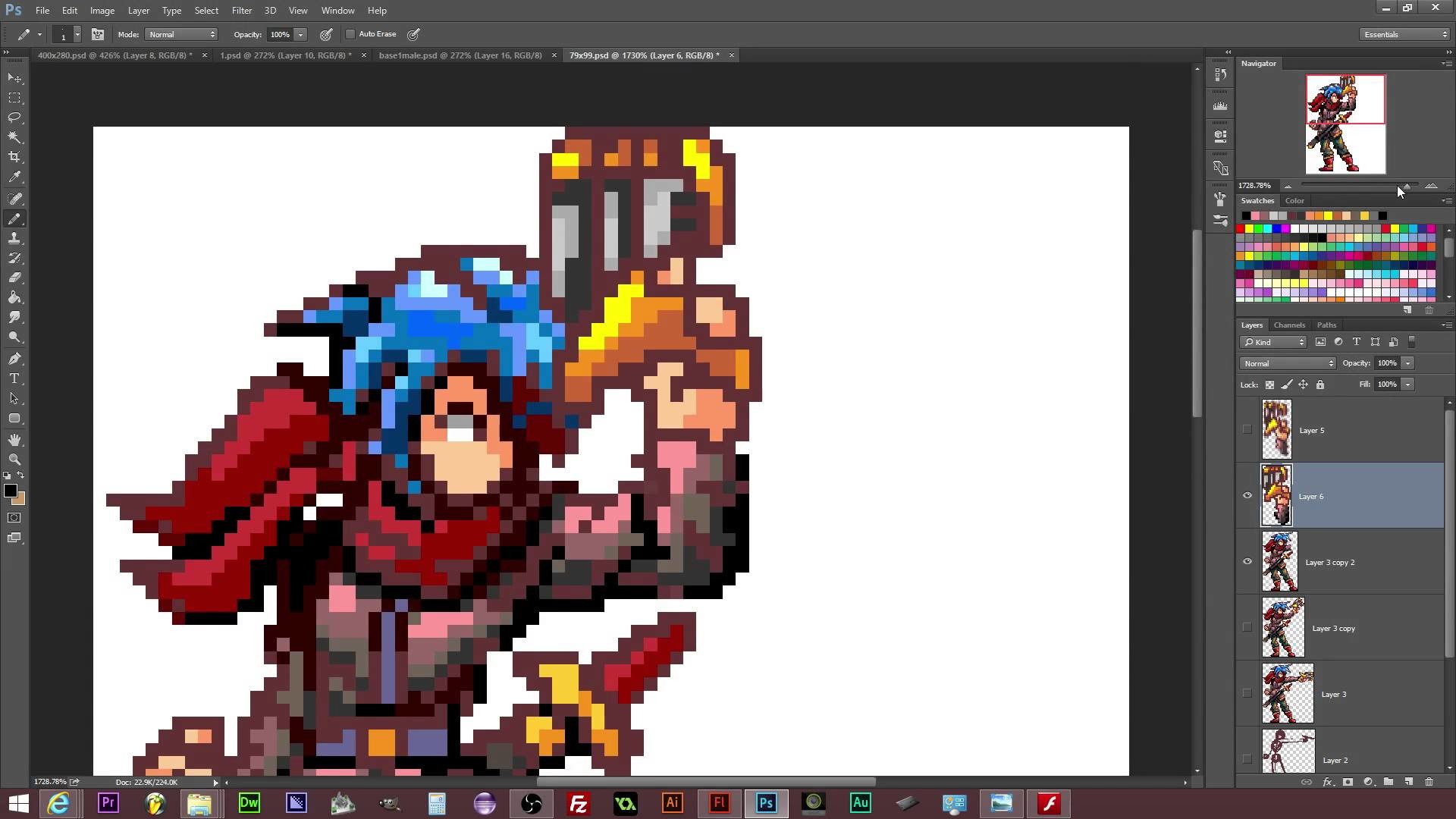
Task: Switch to the Channels panel tab
Action: [1289, 325]
